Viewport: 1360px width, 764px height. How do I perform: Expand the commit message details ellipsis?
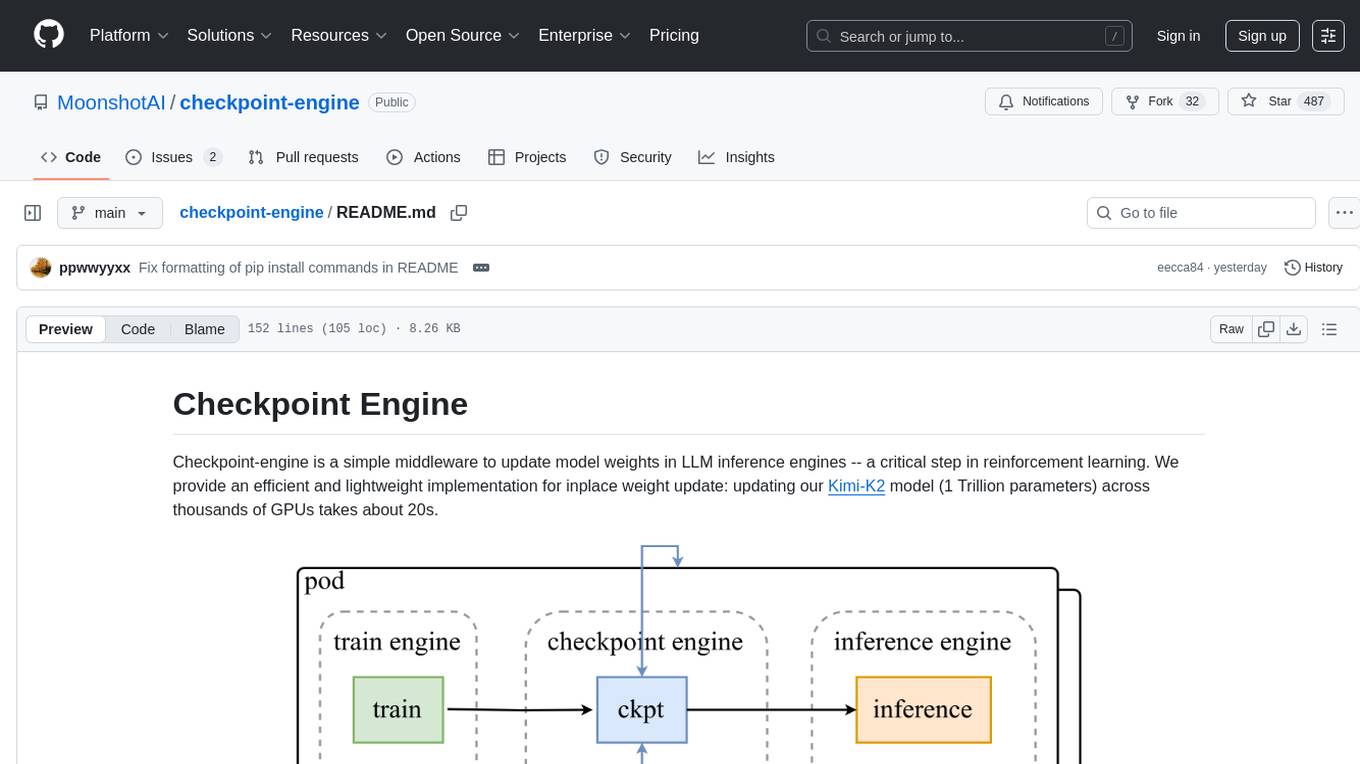(x=481, y=268)
